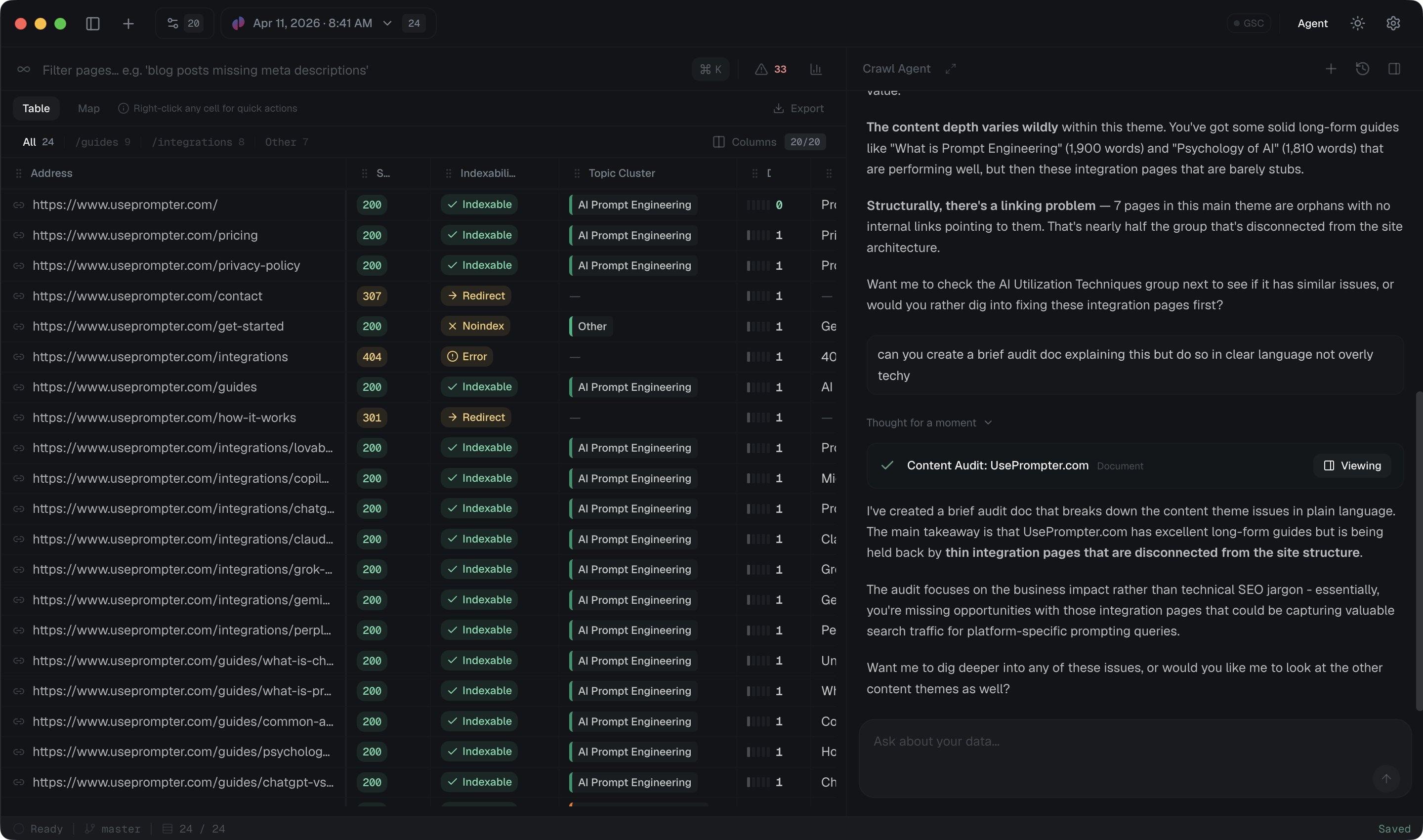
Task: Click the 404 status badge for /integrations
Action: [372, 357]
